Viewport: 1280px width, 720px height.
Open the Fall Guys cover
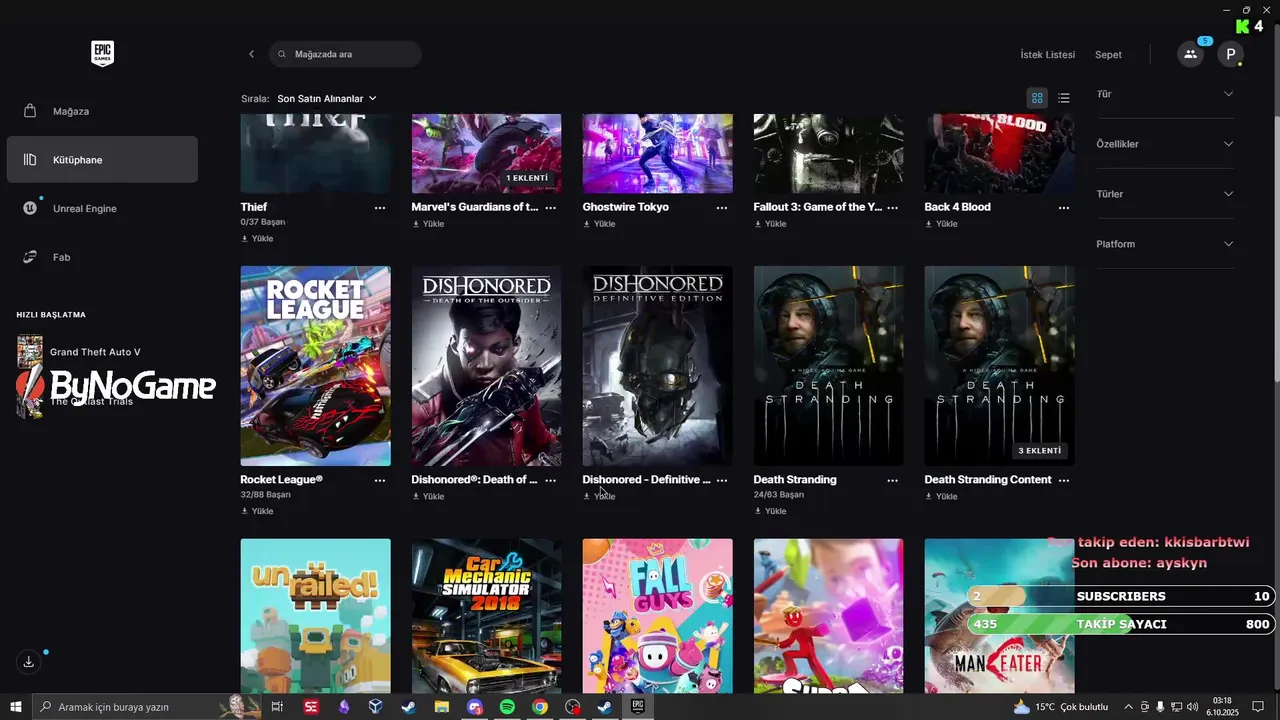pos(658,616)
